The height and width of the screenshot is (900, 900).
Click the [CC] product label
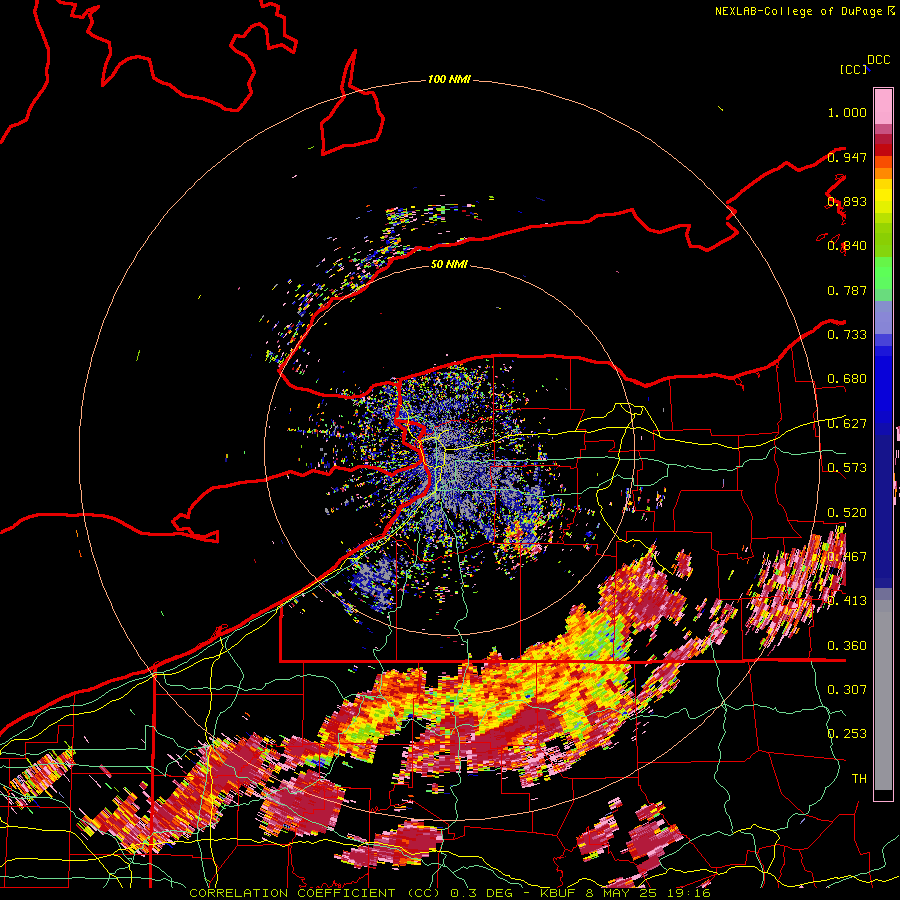point(853,69)
